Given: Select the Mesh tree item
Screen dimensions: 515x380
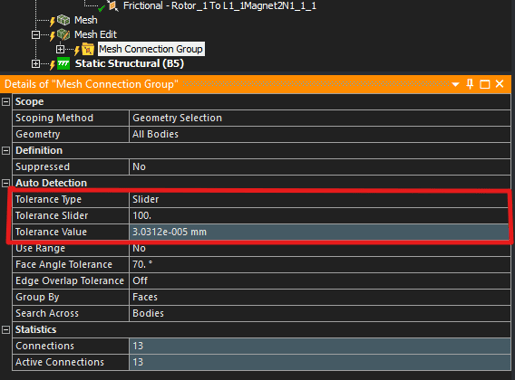Looking at the screenshot, I should click(x=86, y=20).
